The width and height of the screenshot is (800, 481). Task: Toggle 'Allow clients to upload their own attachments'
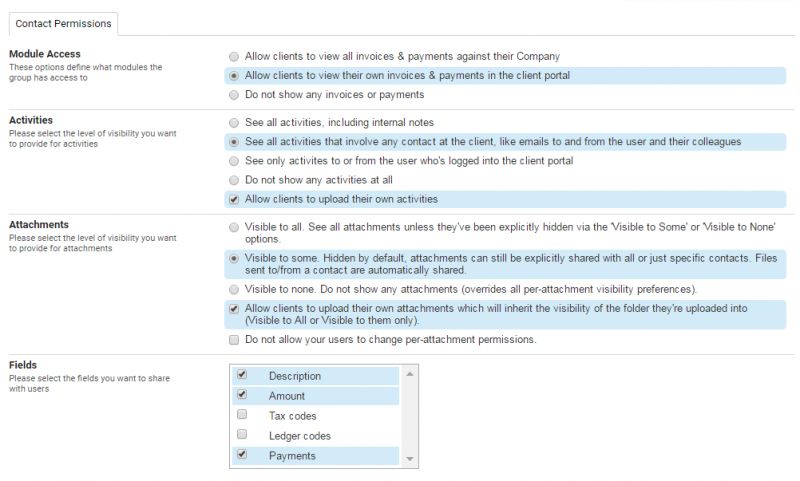234,309
